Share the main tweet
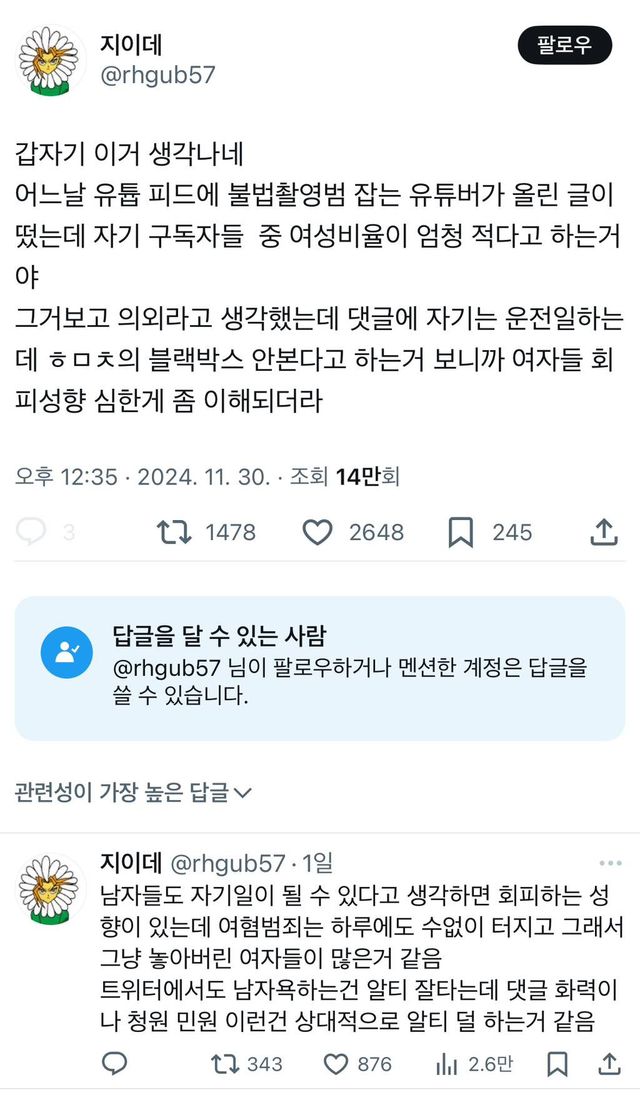Viewport: 640px width, 1102px height. coord(603,532)
